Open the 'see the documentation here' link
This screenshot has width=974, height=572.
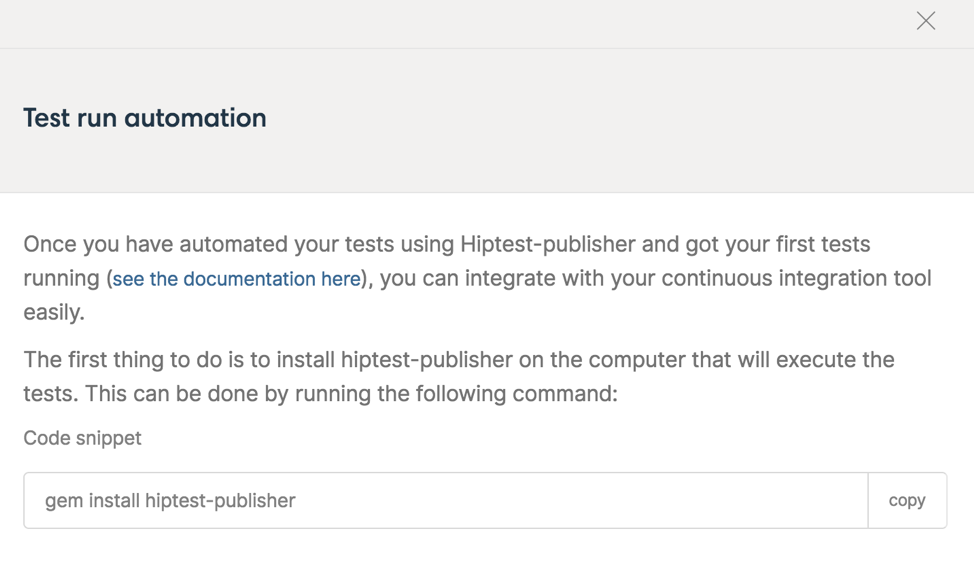[237, 279]
